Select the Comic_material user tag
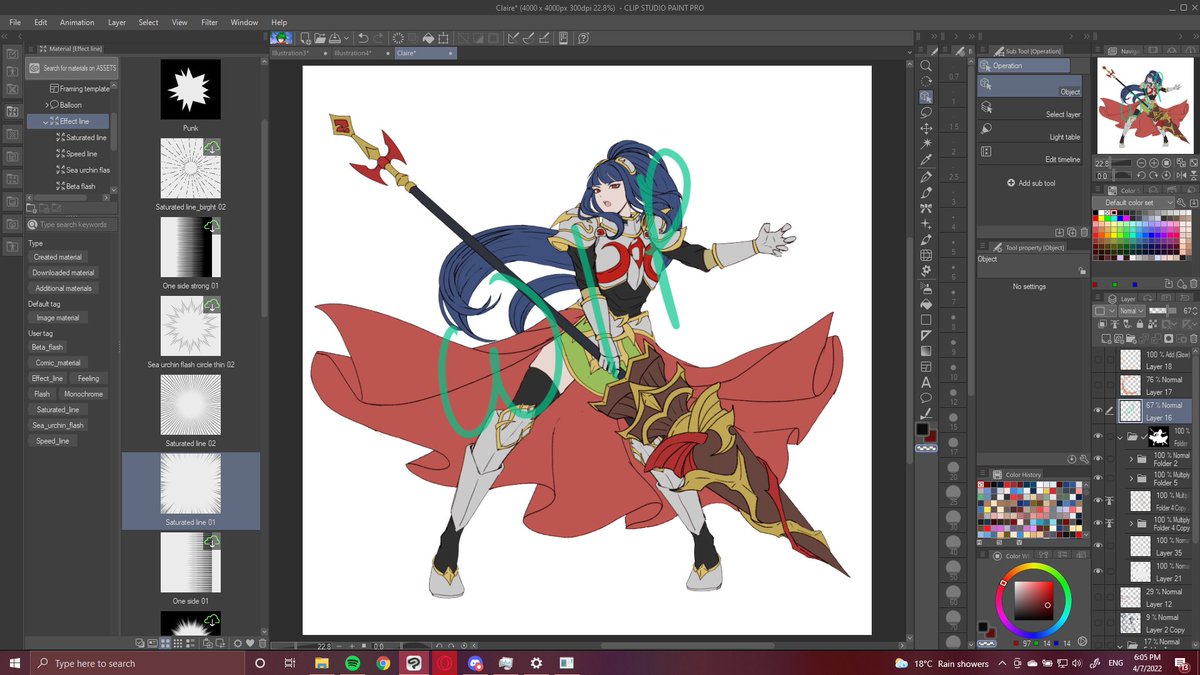Image resolution: width=1200 pixels, height=675 pixels. tap(57, 363)
